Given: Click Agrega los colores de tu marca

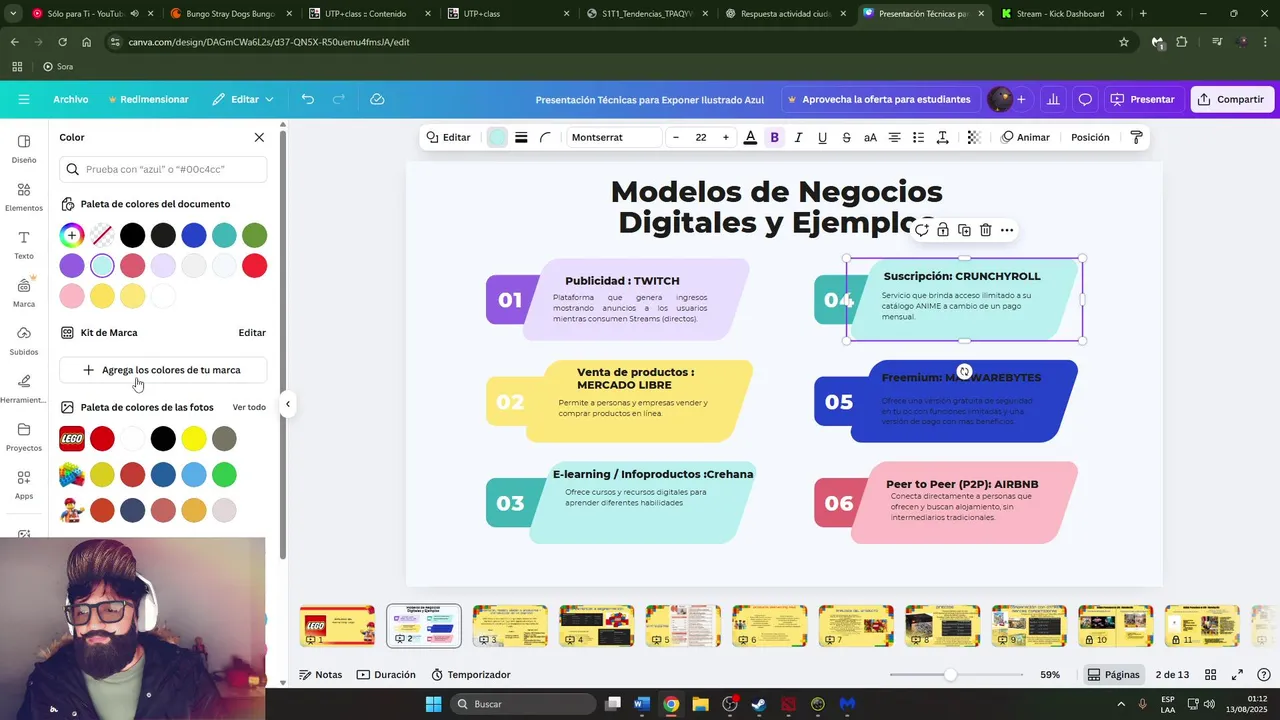Looking at the screenshot, I should (163, 370).
